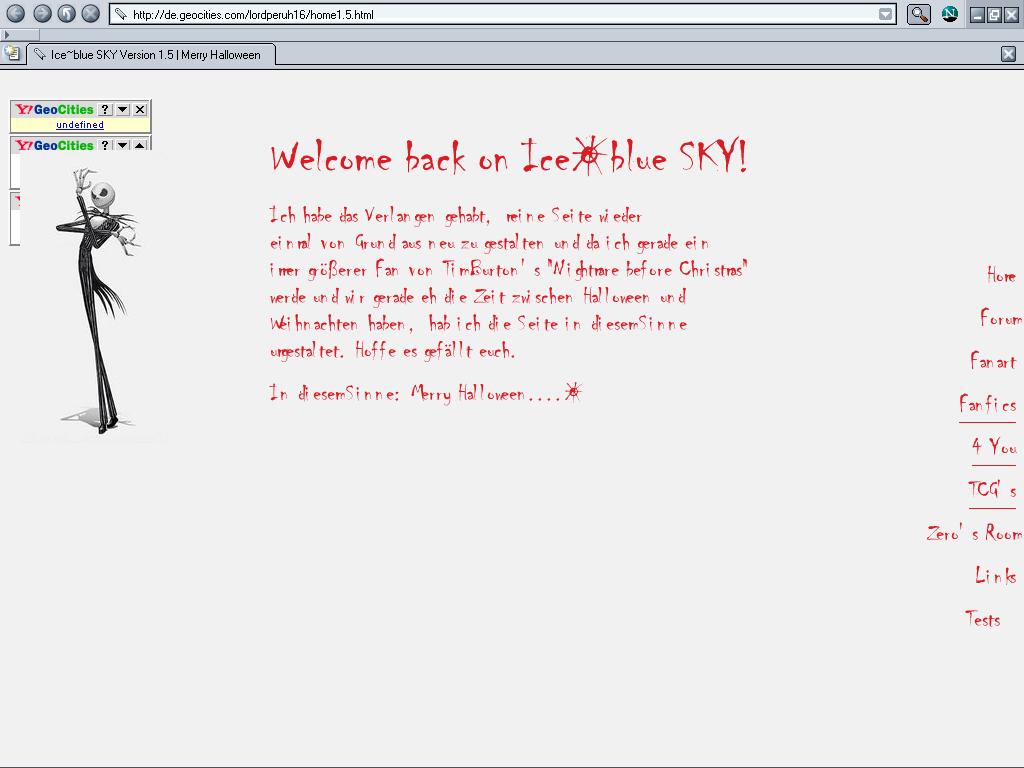Image resolution: width=1024 pixels, height=768 pixels.
Task: Open the Links page link
Action: 996,575
